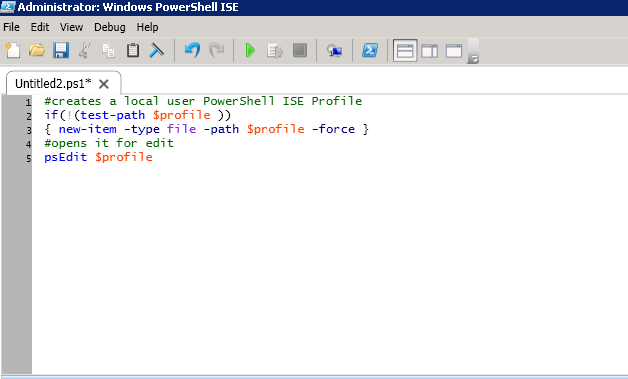Click the New script toolbar icon
Image resolution: width=628 pixels, height=379 pixels.
tap(12, 50)
